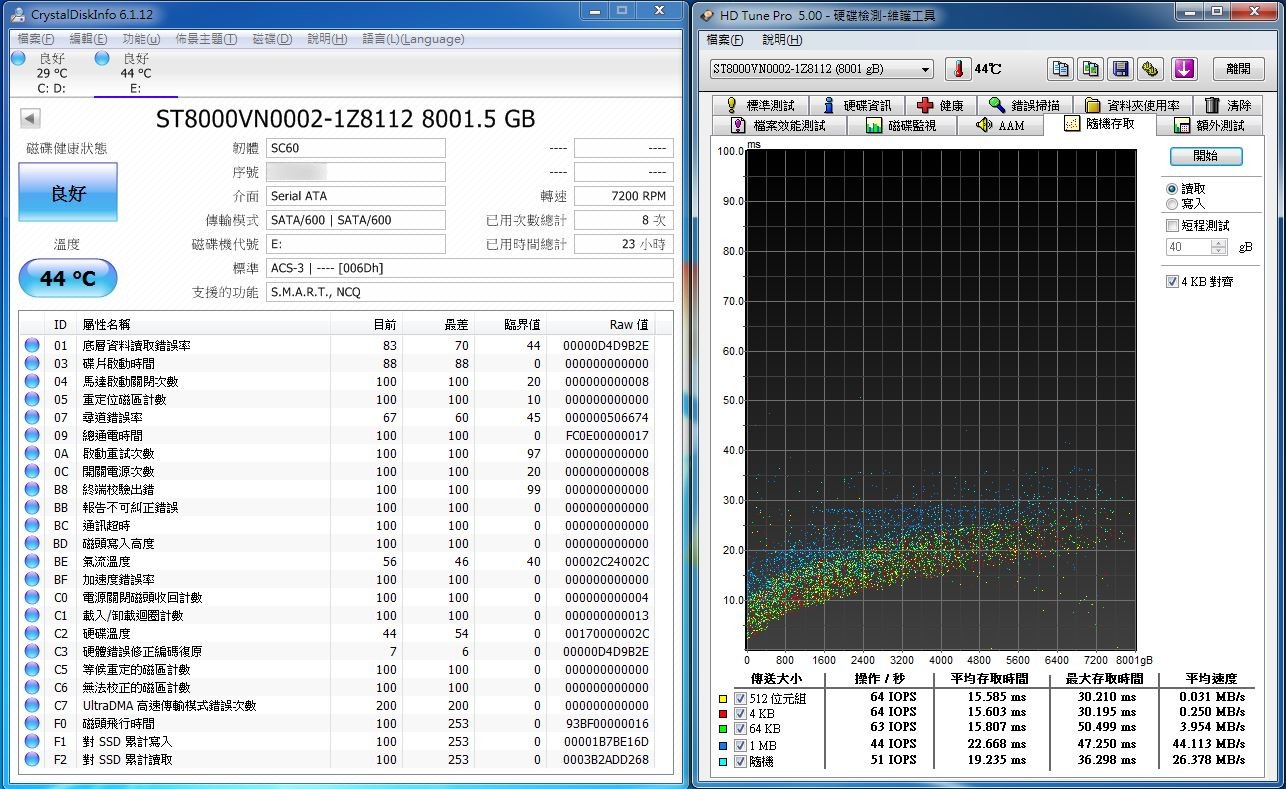Switch to the AAM tab
1286x789 pixels.
click(1000, 125)
